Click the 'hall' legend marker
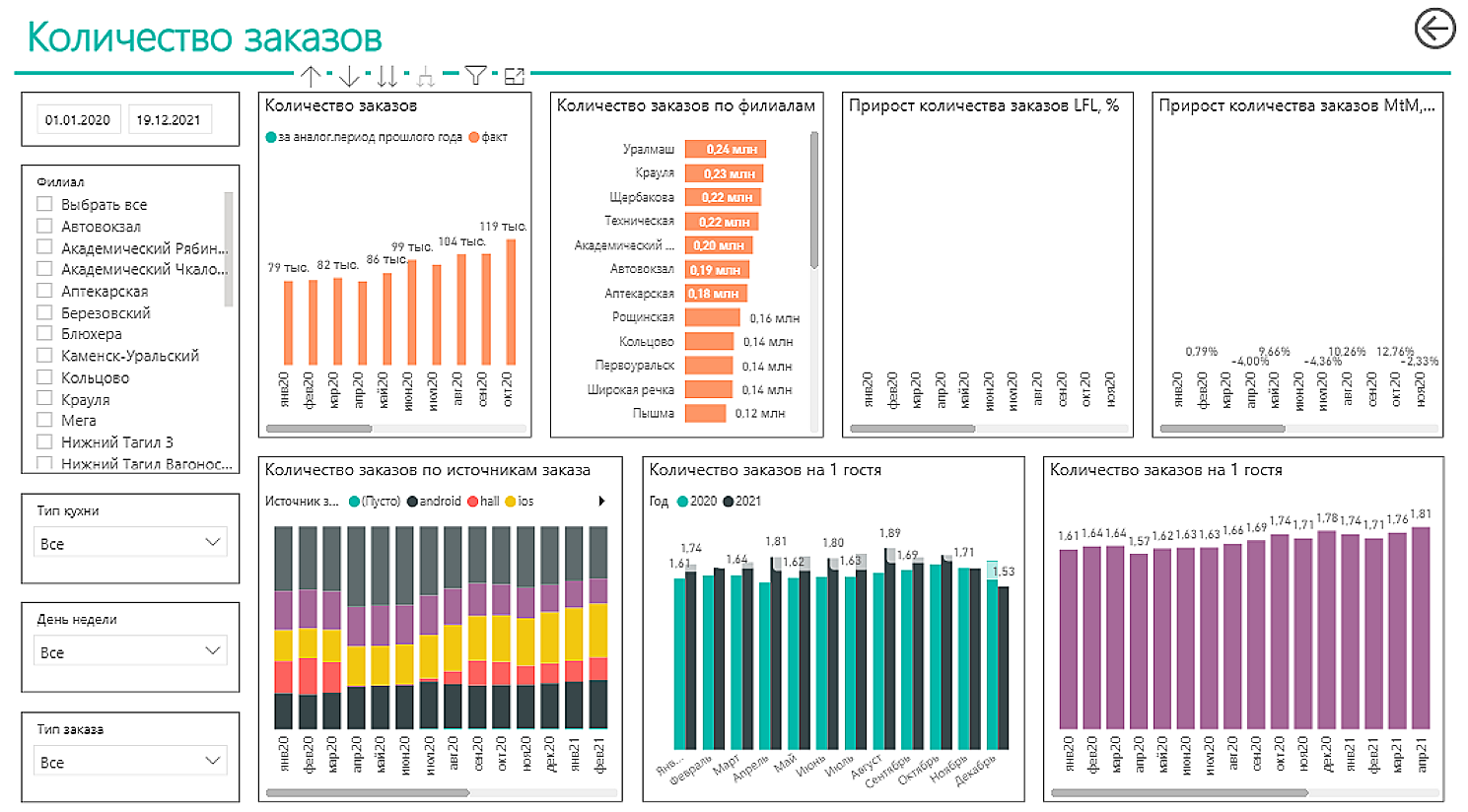This screenshot has height=812, width=1468. pos(473,502)
